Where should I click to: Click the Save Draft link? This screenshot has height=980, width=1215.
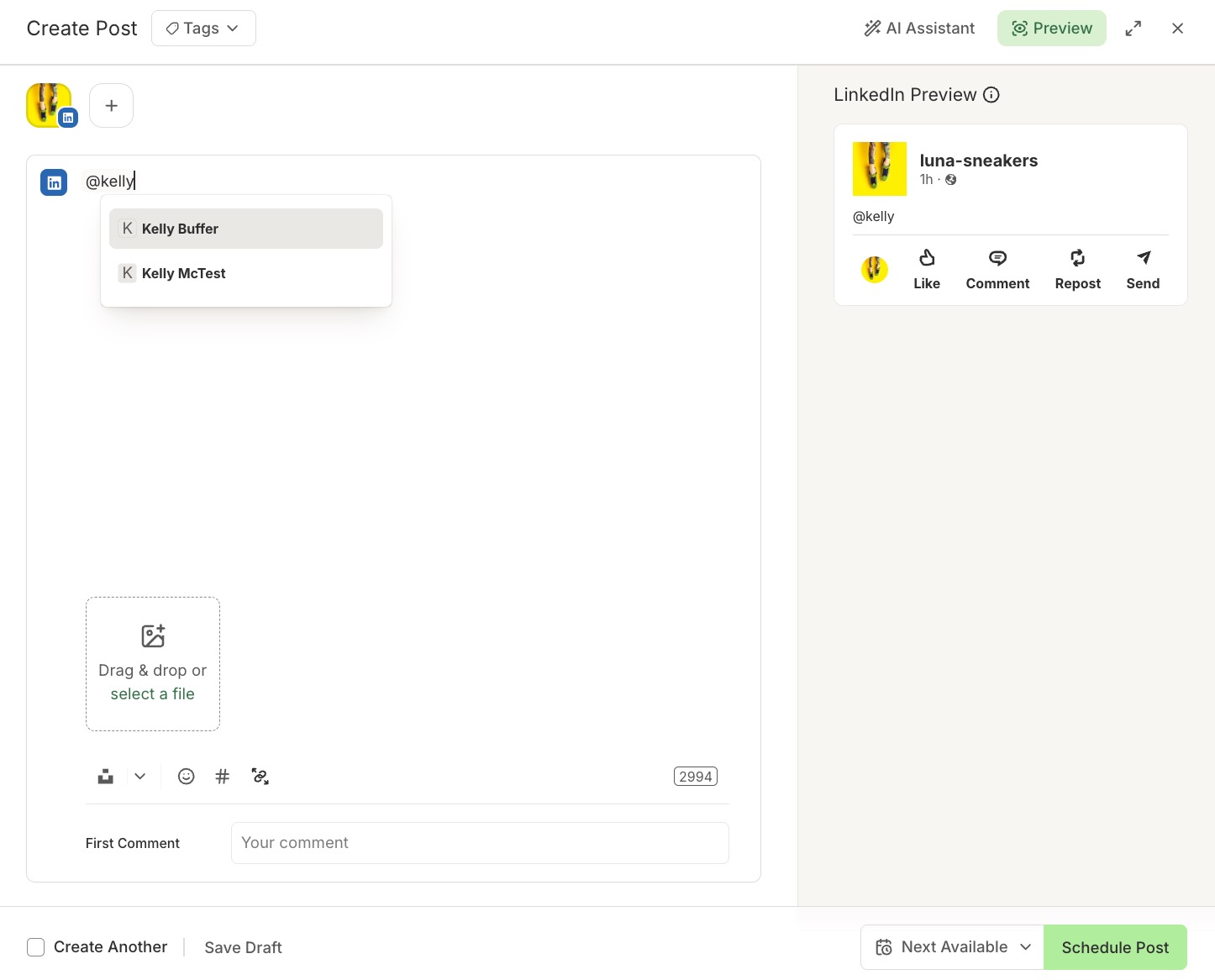tap(243, 946)
